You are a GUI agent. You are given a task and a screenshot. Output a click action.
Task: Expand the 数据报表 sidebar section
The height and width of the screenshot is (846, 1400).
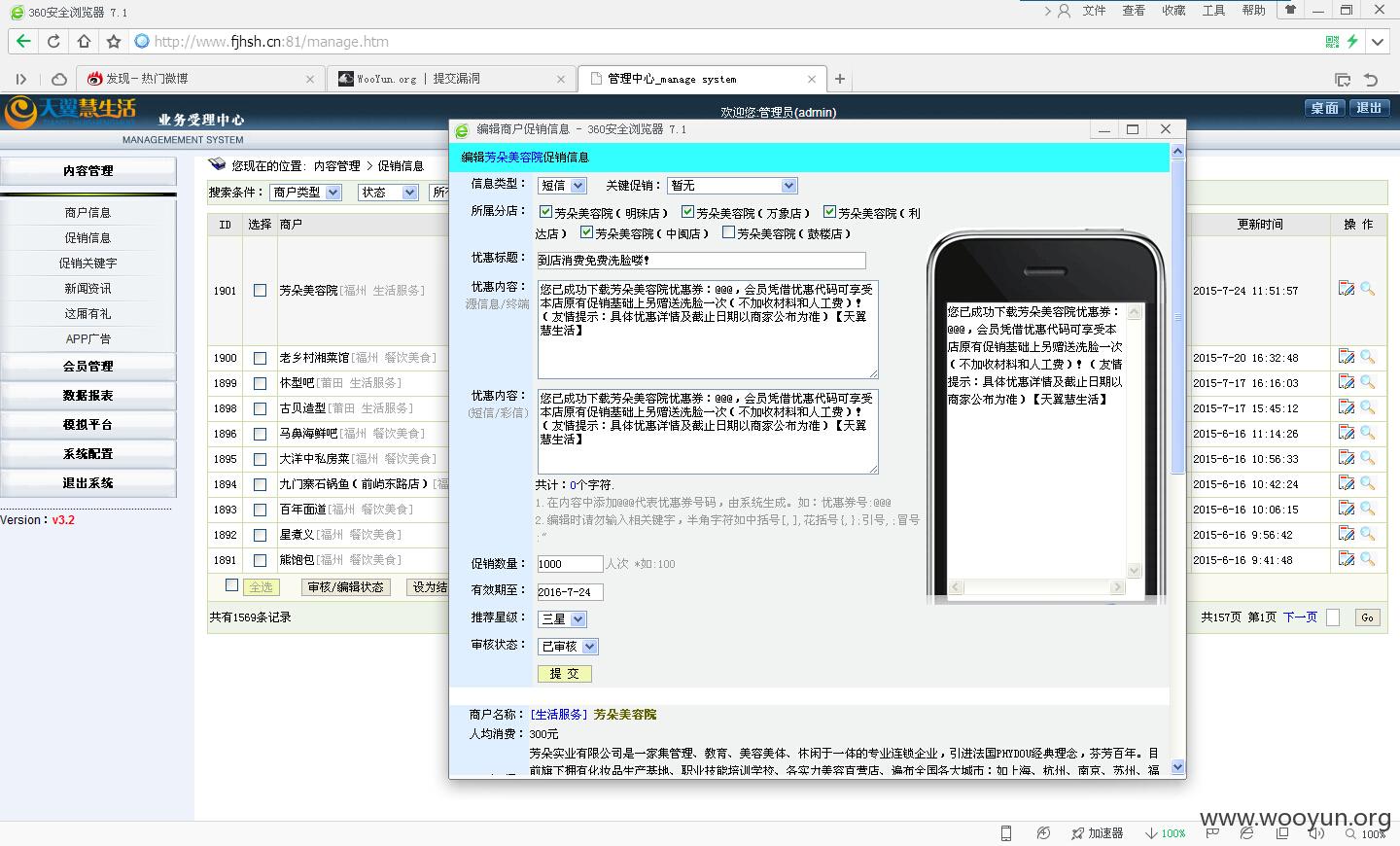[x=87, y=395]
